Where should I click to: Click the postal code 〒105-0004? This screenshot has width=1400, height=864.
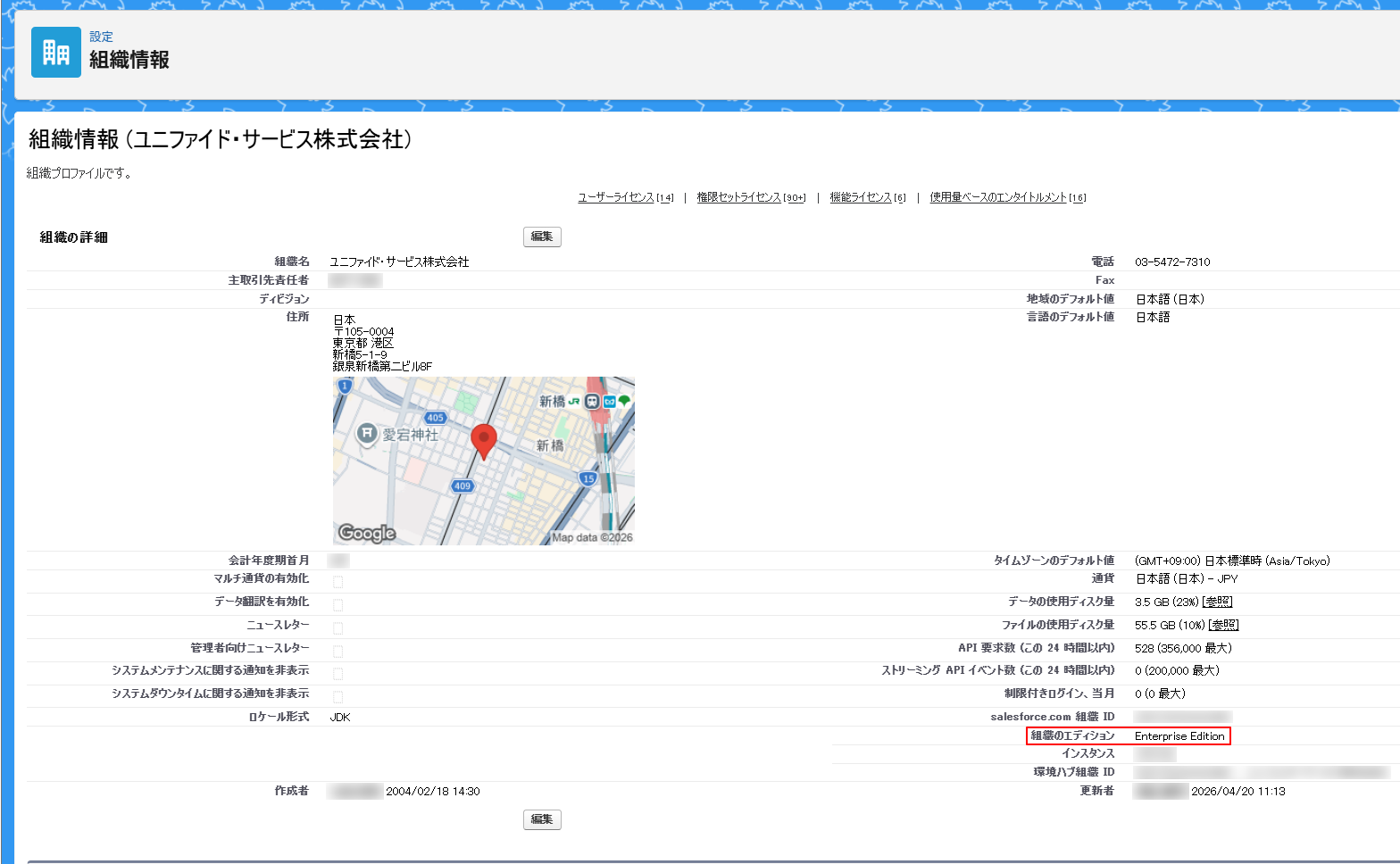(x=363, y=331)
